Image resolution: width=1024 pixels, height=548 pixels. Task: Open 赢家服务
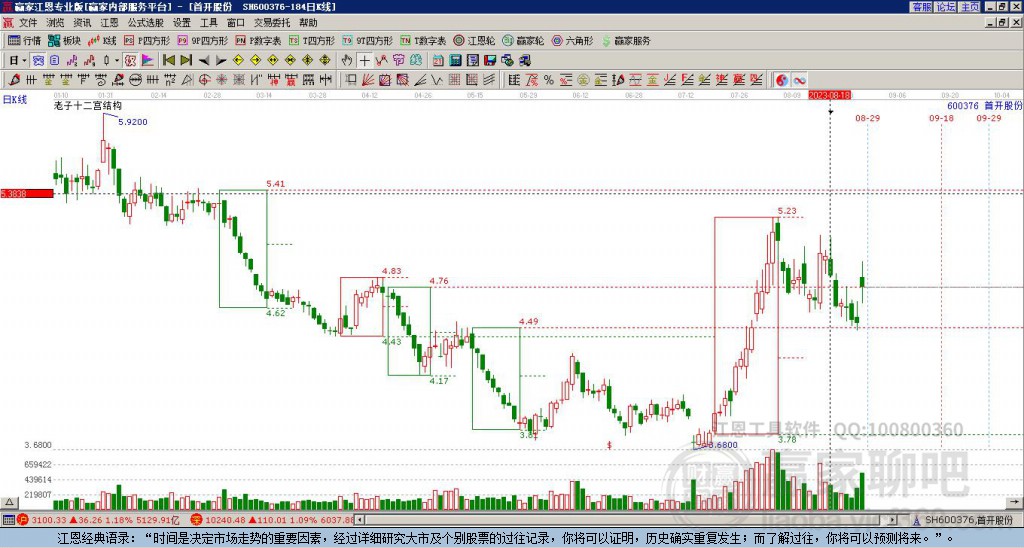coord(626,40)
